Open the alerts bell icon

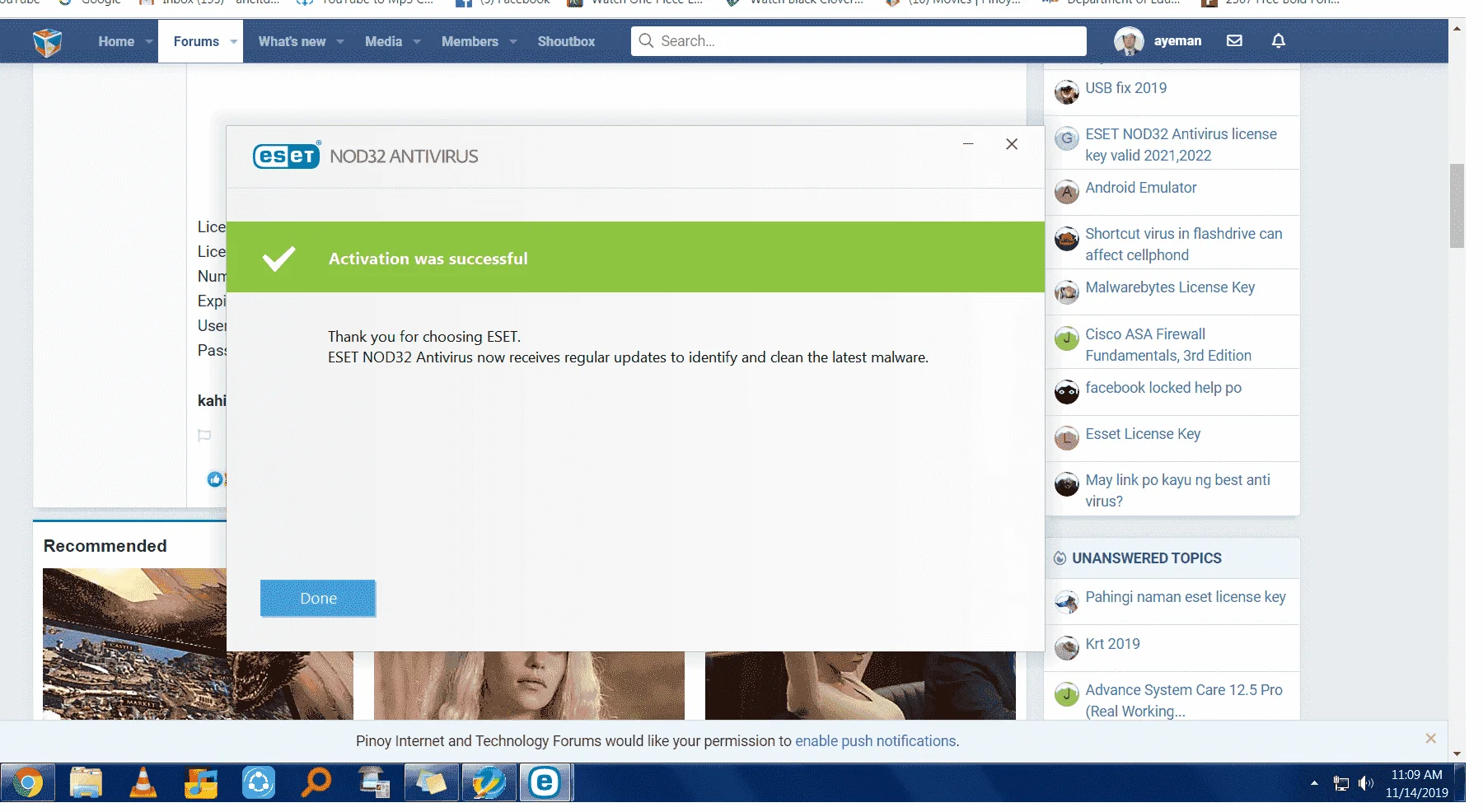click(x=1279, y=40)
